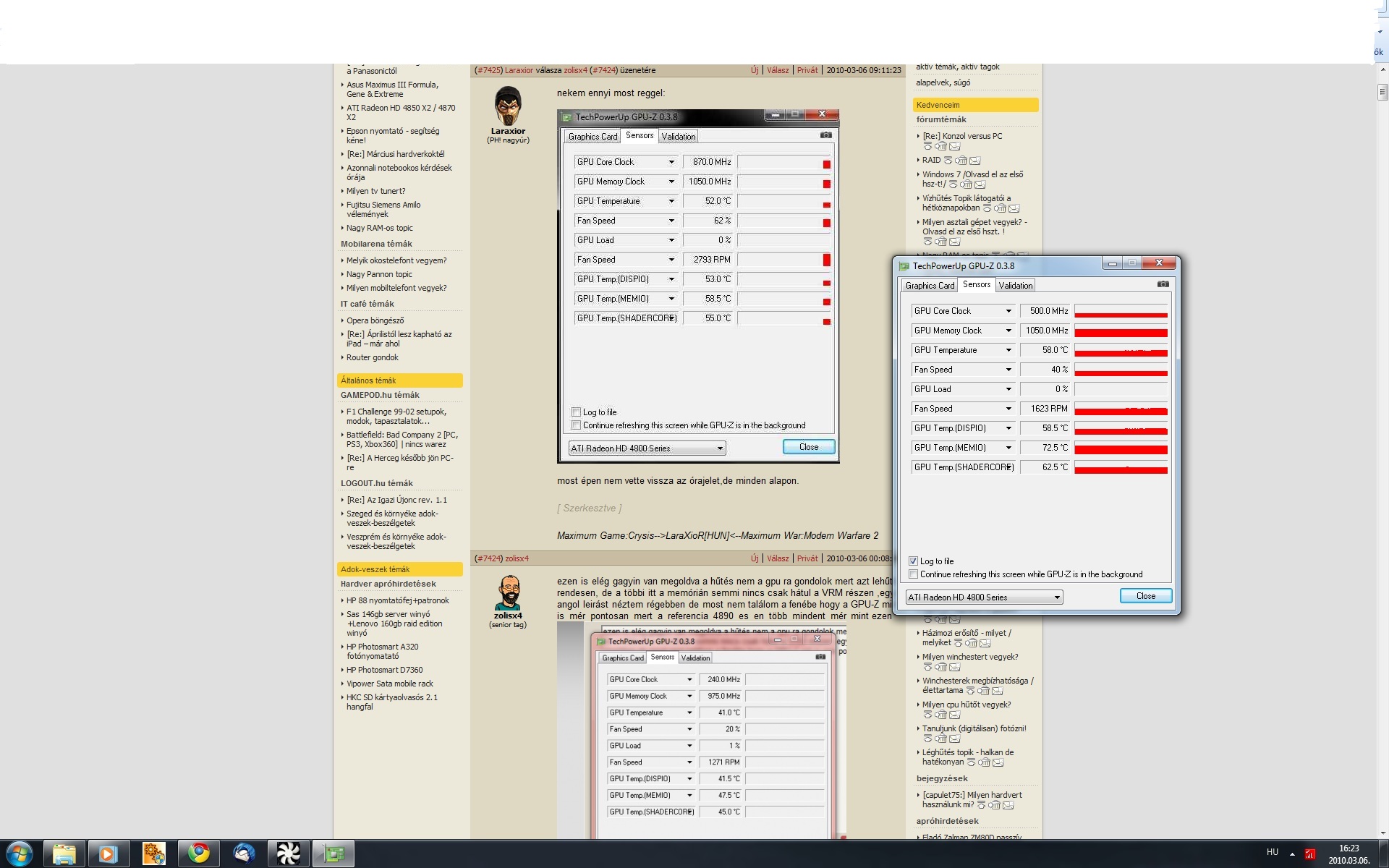Take a screenshot with GPU-Z's camera icon
This screenshot has width=1389, height=868.
coord(1163,284)
